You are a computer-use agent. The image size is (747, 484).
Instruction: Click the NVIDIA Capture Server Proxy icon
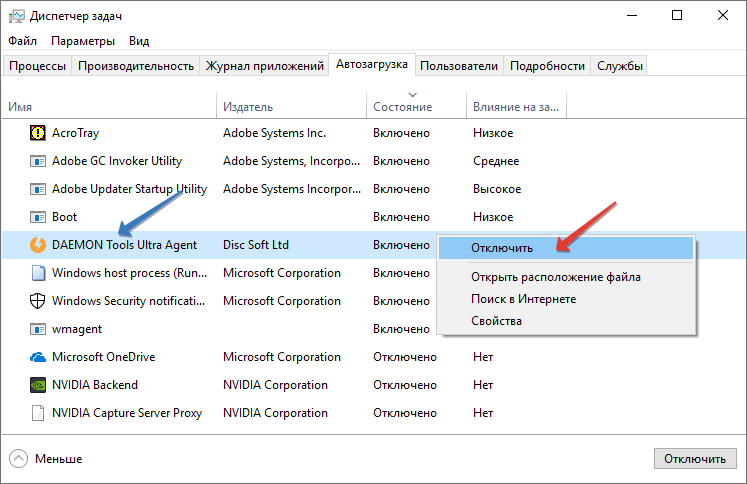click(38, 413)
